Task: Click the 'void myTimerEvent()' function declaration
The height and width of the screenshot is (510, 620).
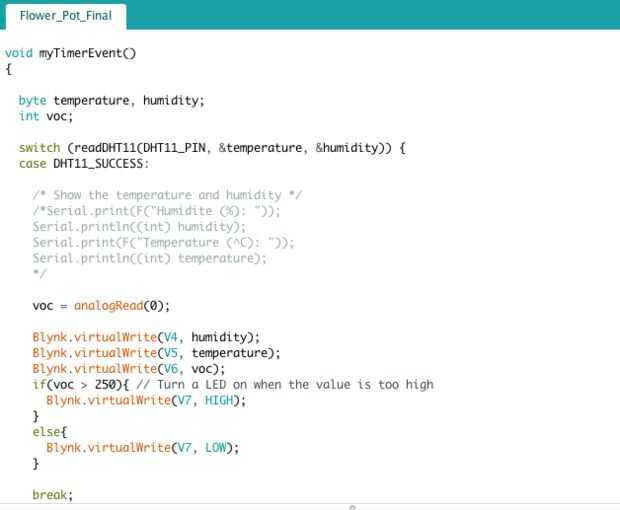Action: pos(70,53)
